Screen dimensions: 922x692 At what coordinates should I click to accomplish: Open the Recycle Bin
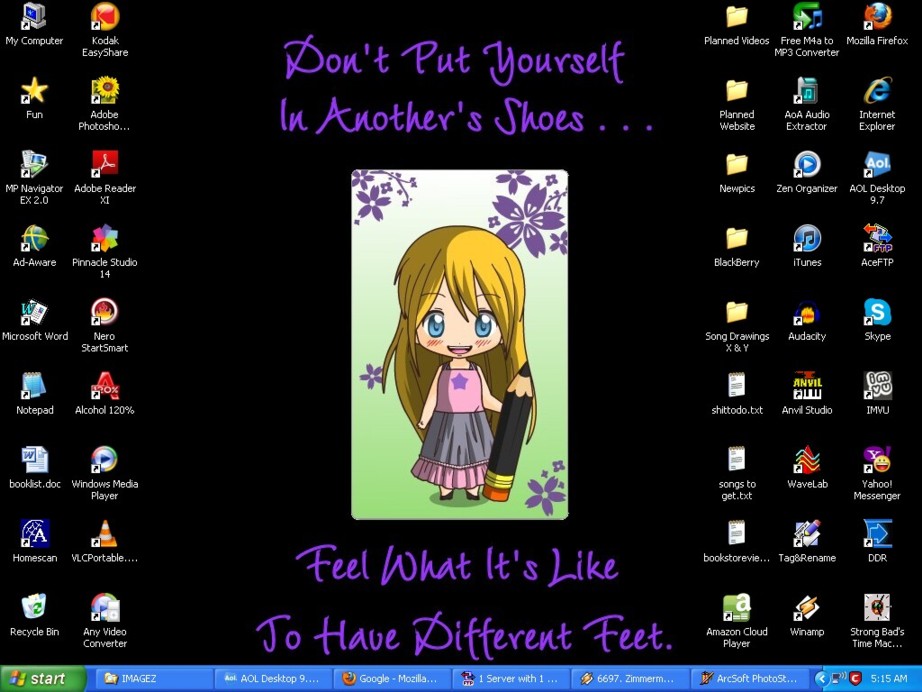(34, 608)
